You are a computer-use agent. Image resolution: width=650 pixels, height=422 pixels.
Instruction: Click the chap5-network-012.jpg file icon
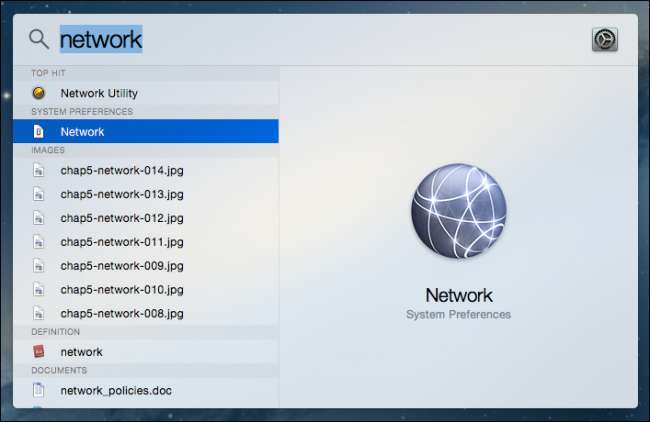39,218
